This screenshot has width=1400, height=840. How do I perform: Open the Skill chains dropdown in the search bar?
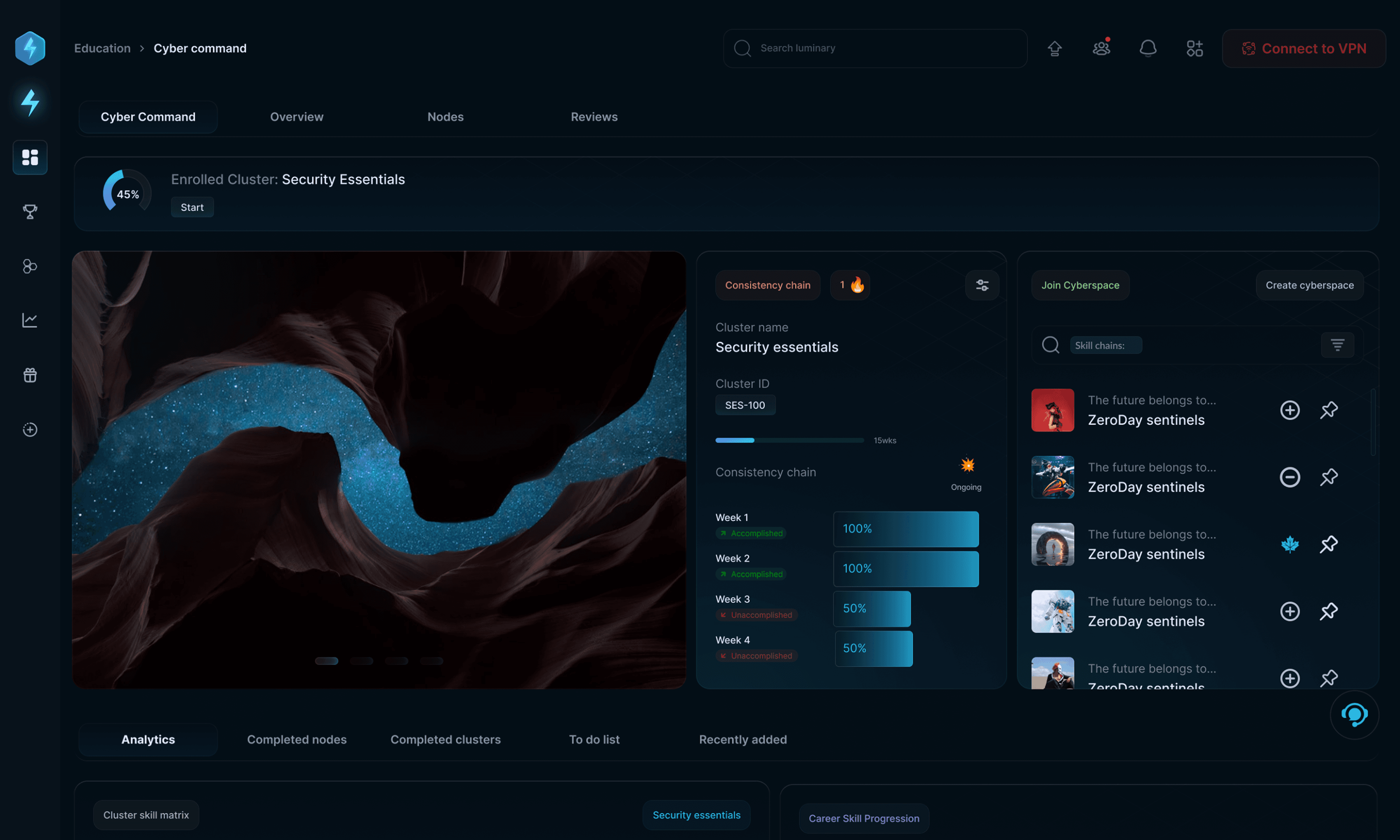click(1106, 345)
